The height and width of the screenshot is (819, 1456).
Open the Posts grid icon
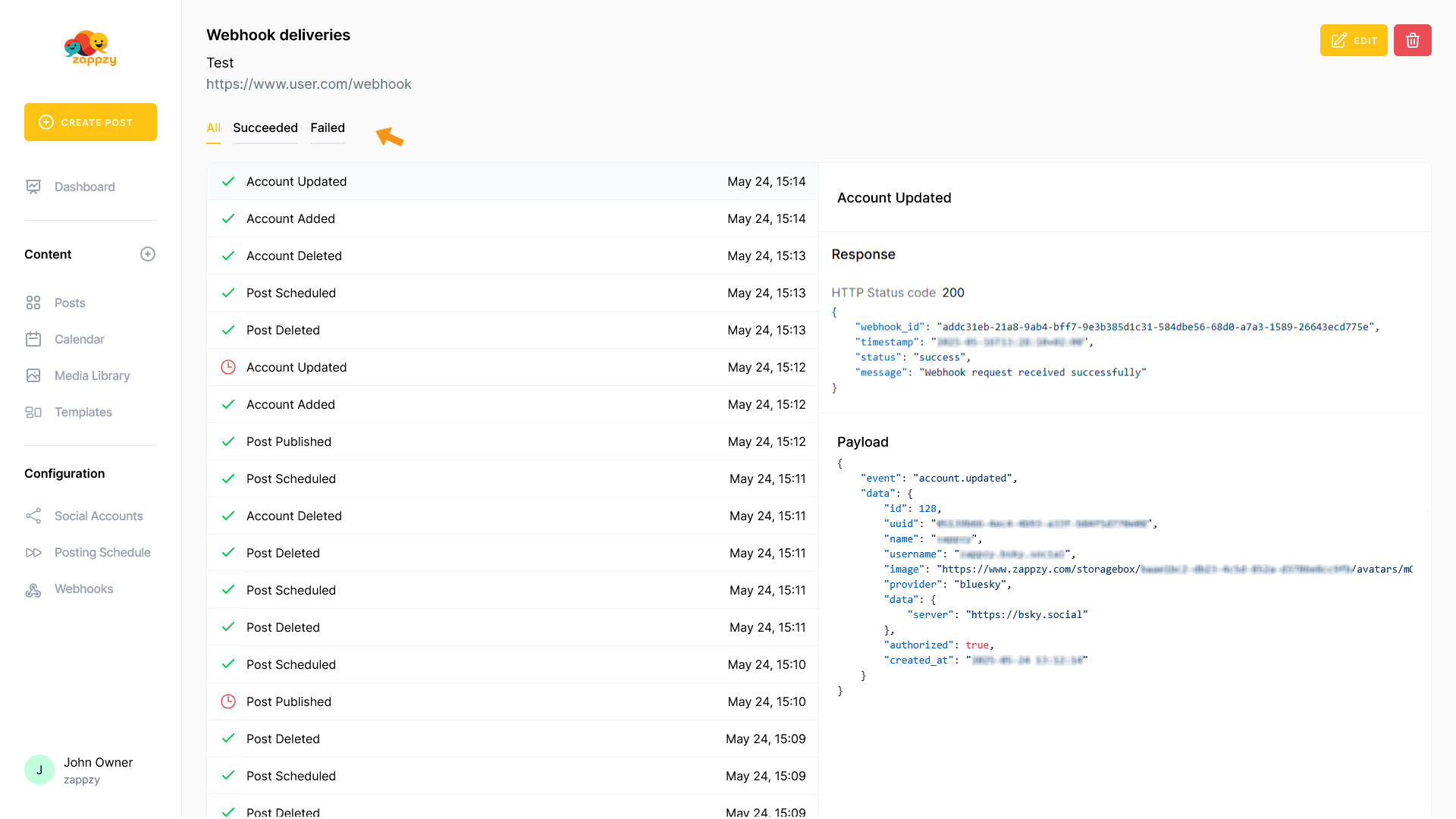pyautogui.click(x=33, y=303)
